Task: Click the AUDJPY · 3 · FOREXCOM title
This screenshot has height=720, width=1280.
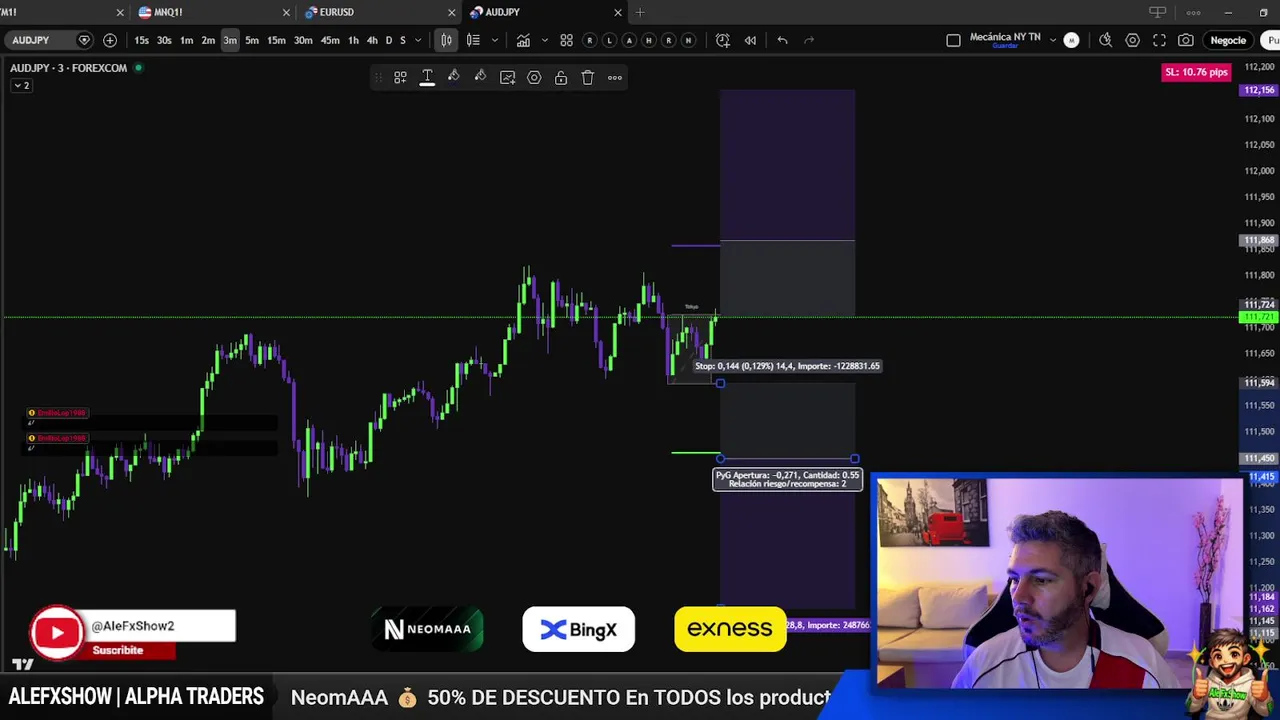Action: click(69, 68)
